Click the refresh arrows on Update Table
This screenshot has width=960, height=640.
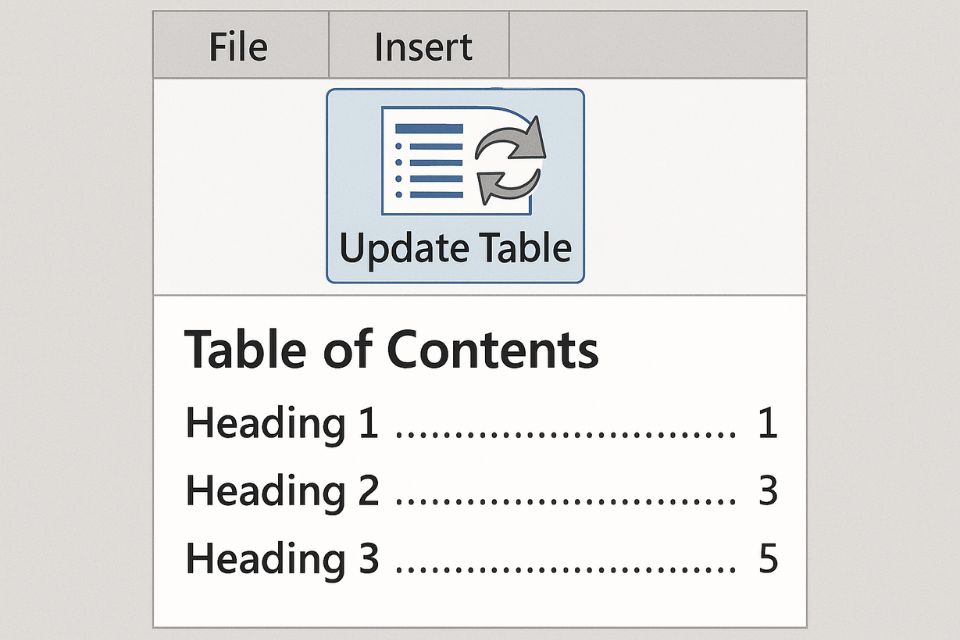510,160
